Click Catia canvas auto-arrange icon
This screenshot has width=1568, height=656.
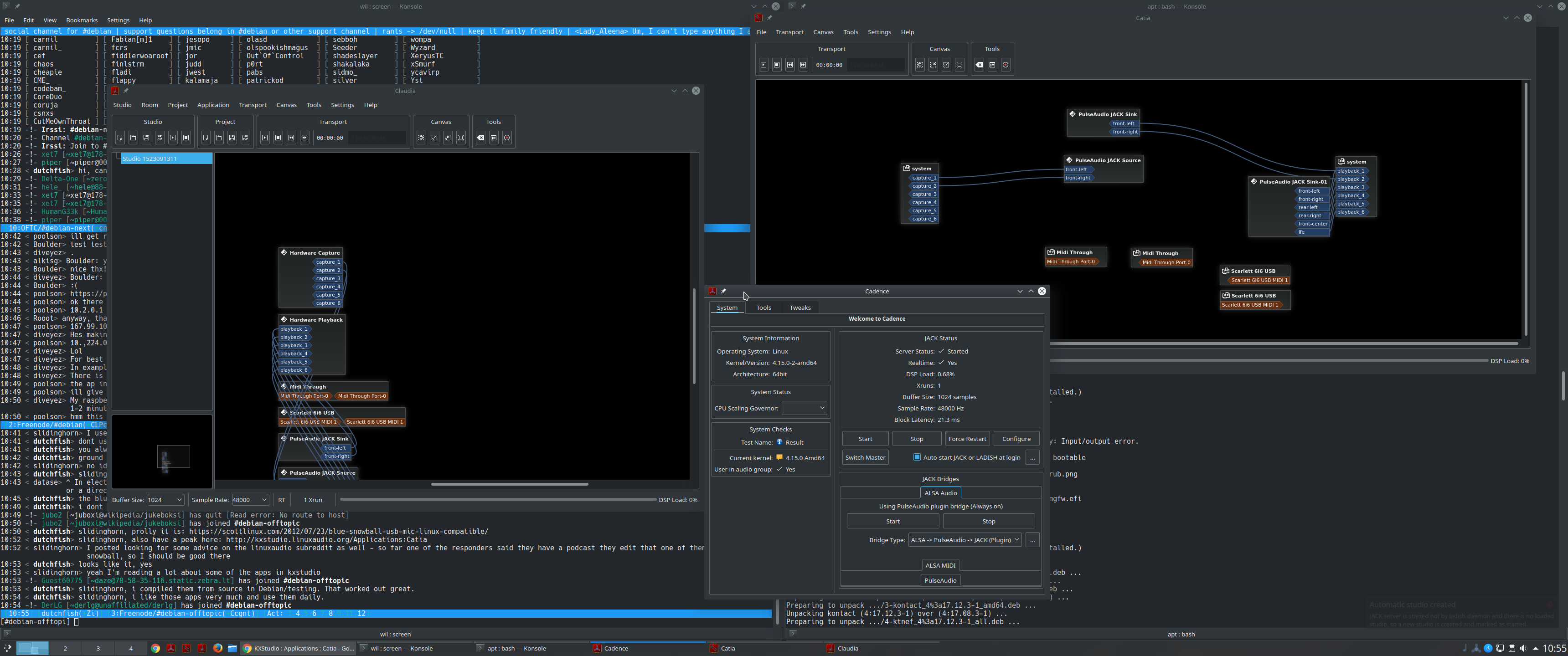(x=920, y=65)
